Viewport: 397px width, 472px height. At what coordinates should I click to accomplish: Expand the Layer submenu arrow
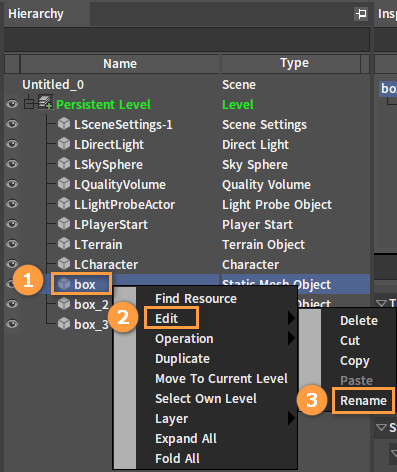point(291,418)
